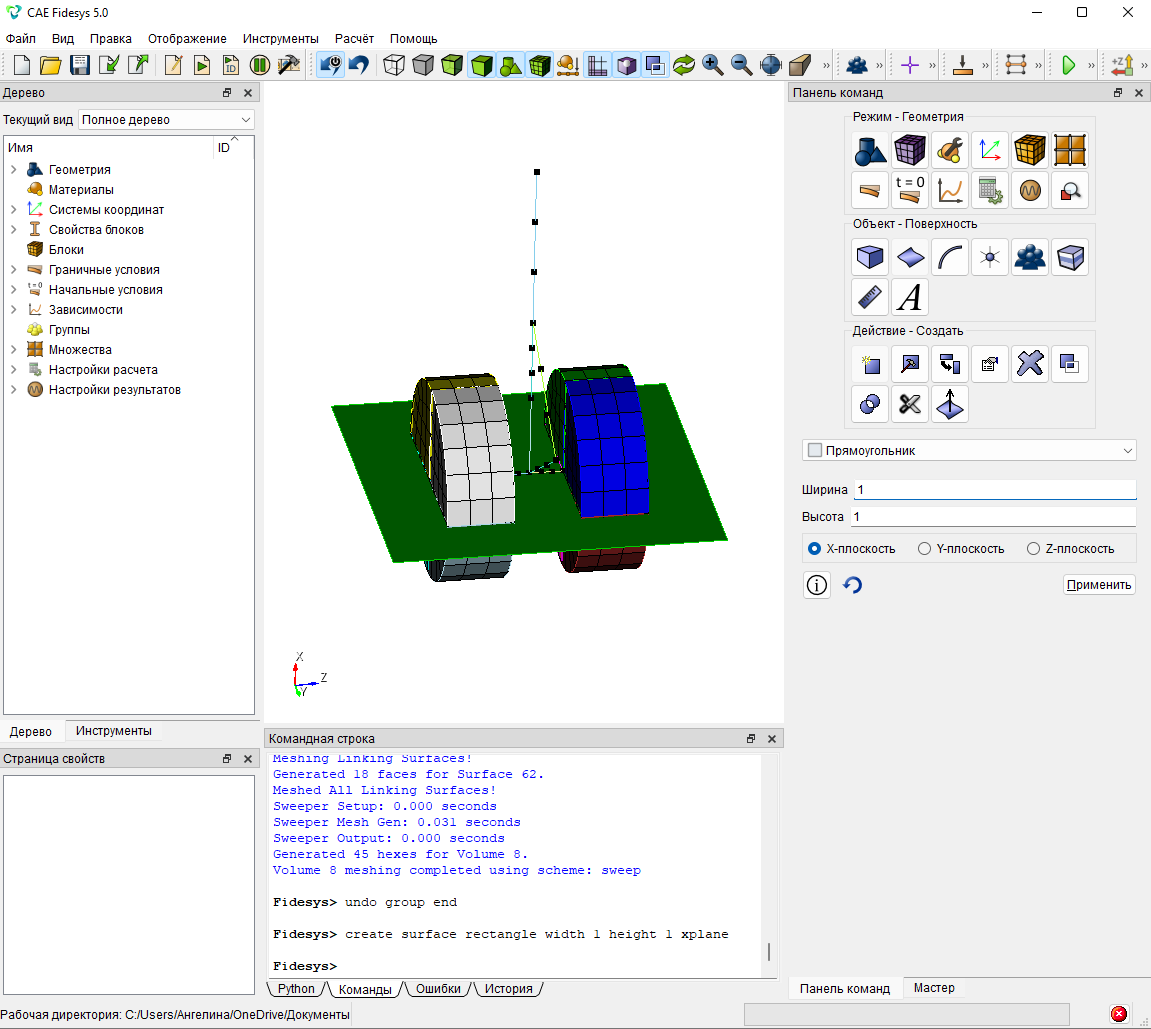Toggle green geometry shapes display button
Screen dimensions: 1151x1029
510,65
